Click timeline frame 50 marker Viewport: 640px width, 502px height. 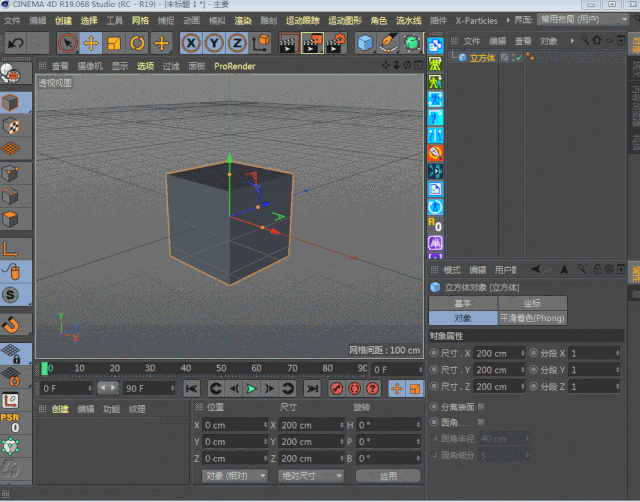(221, 368)
